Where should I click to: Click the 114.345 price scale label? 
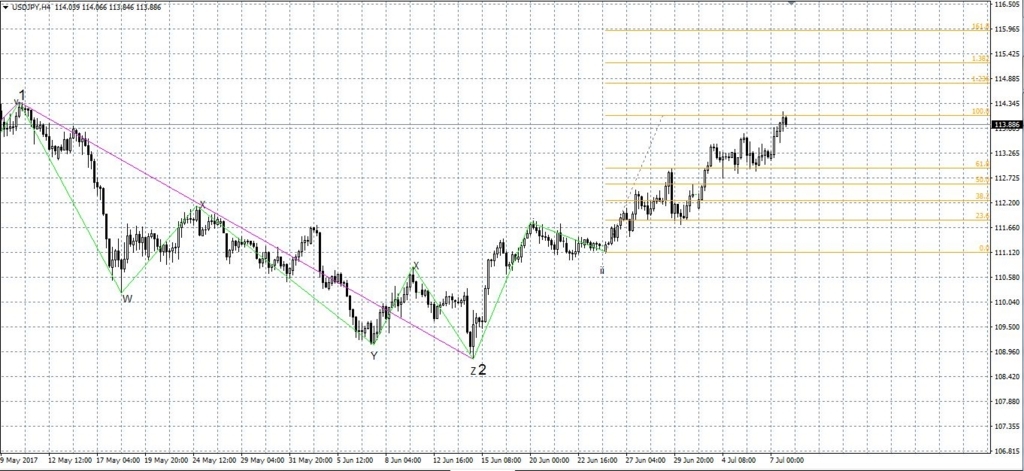tap(1008, 104)
